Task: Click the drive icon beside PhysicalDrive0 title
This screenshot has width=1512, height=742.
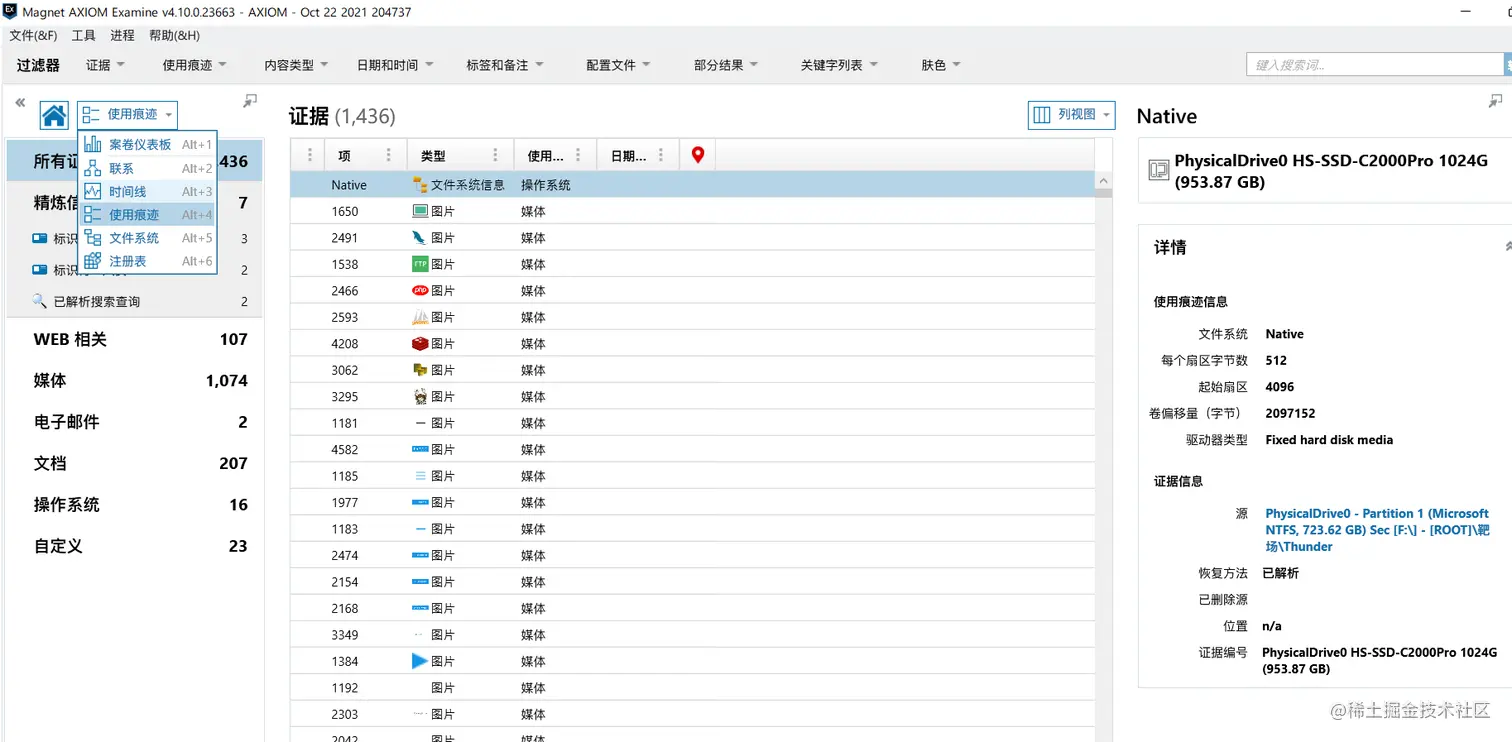Action: click(x=1158, y=170)
